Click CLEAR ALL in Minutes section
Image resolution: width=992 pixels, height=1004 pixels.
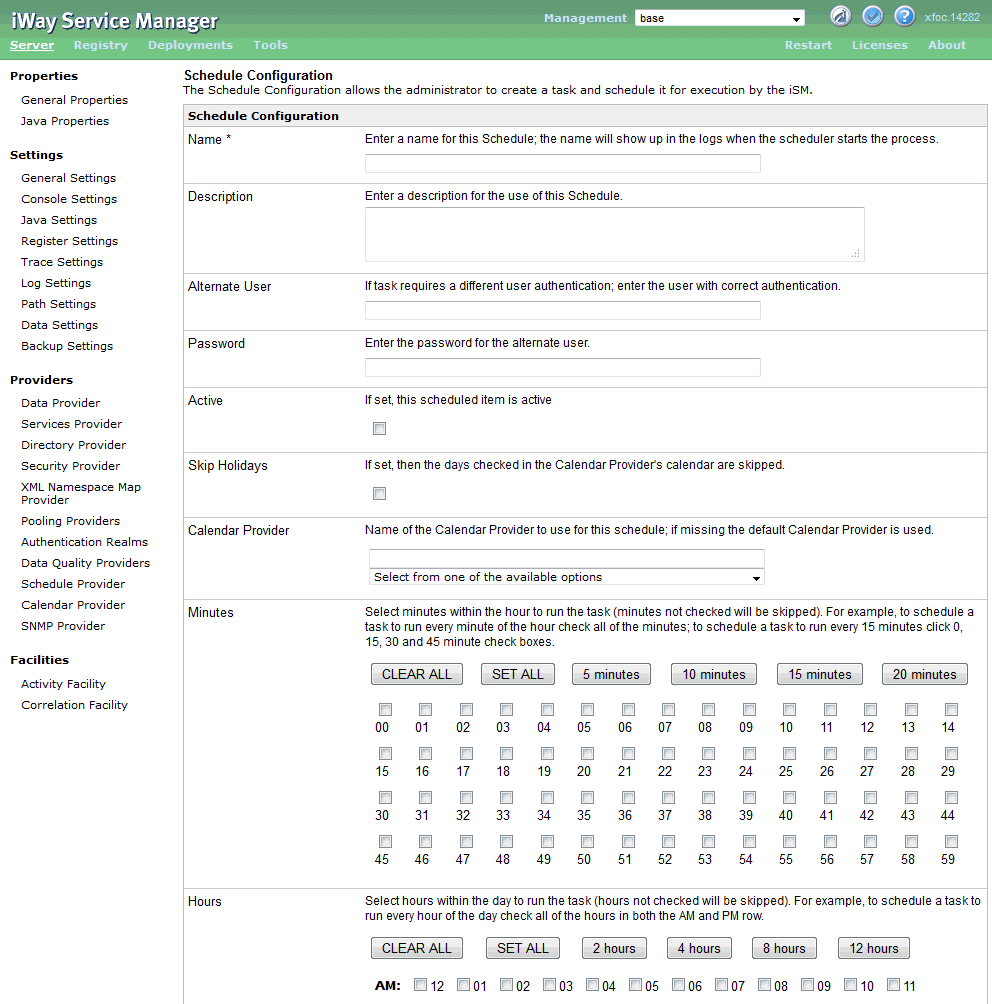[x=417, y=674]
